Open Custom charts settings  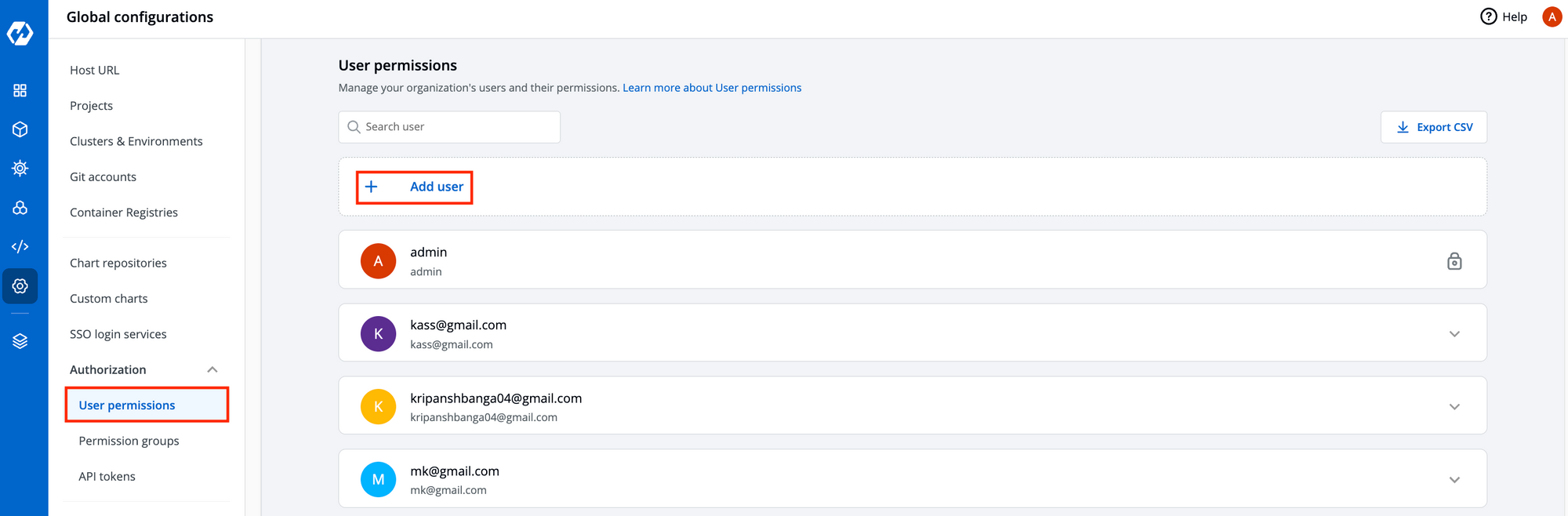tap(109, 299)
